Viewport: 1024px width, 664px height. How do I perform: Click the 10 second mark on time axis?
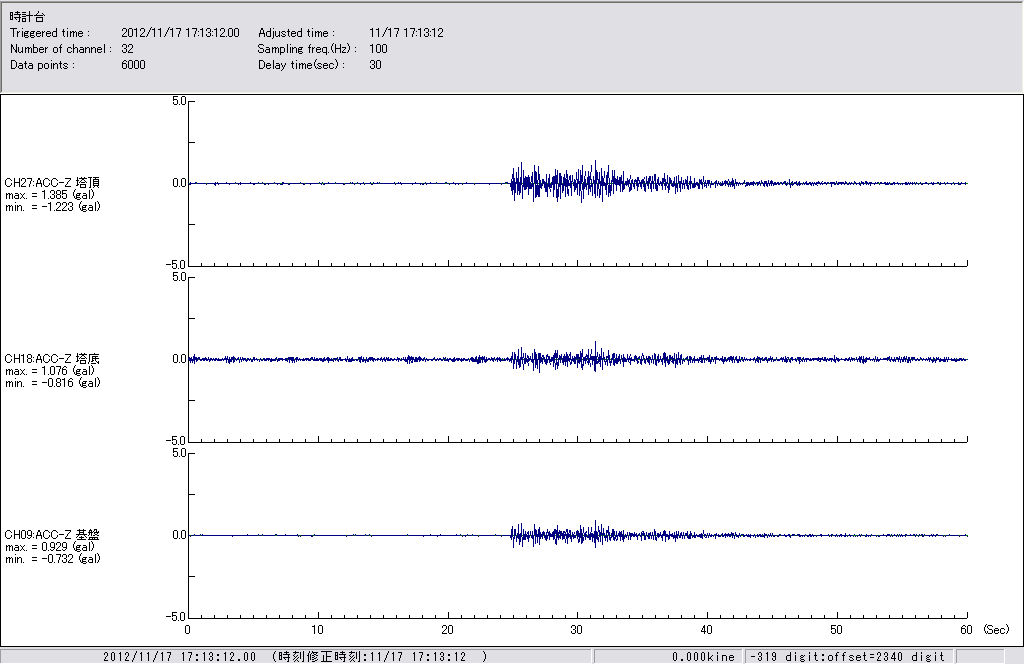(x=318, y=630)
